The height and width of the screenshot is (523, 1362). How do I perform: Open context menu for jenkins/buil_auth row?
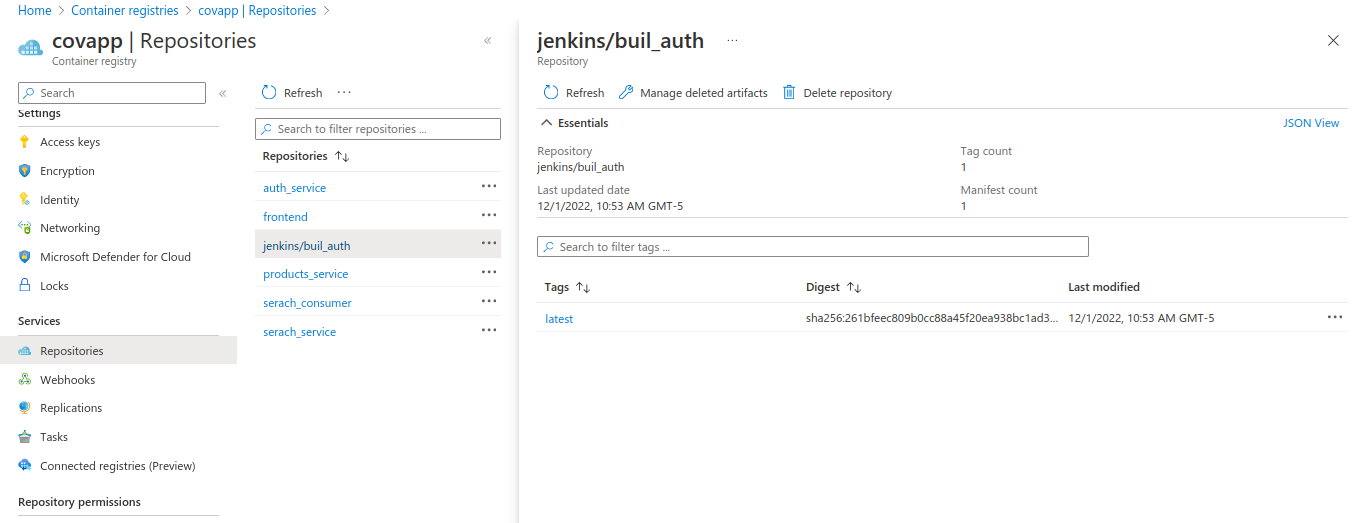coord(489,243)
